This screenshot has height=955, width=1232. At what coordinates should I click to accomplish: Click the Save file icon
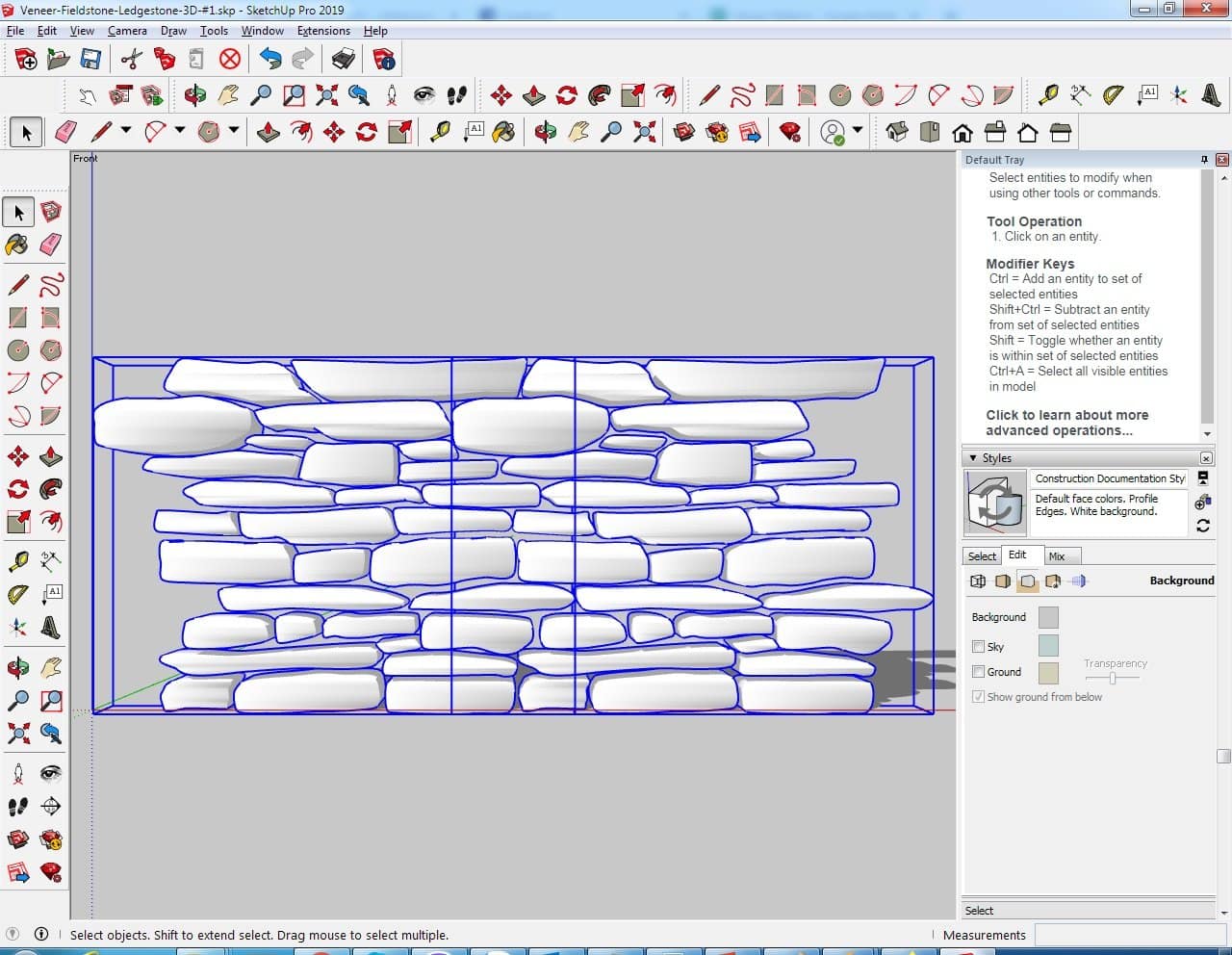(90, 60)
